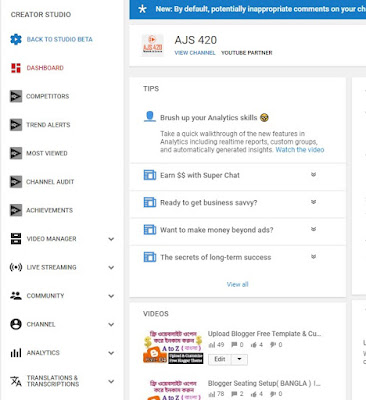Click the red Dashboard icon
The width and height of the screenshot is (366, 400).
(x=16, y=68)
